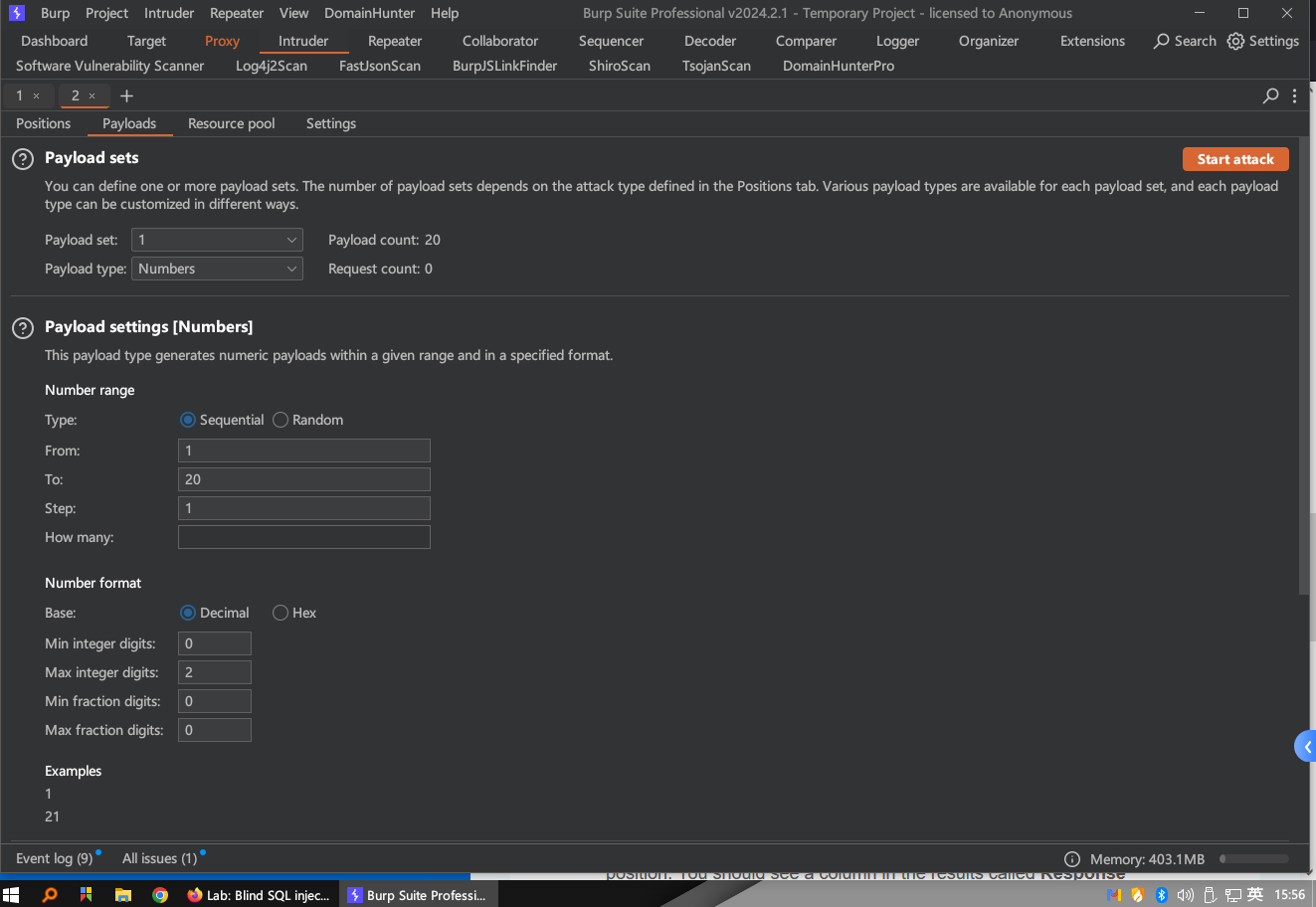Expand the blue side panel chevron
The width and height of the screenshot is (1316, 907).
coord(1306,746)
